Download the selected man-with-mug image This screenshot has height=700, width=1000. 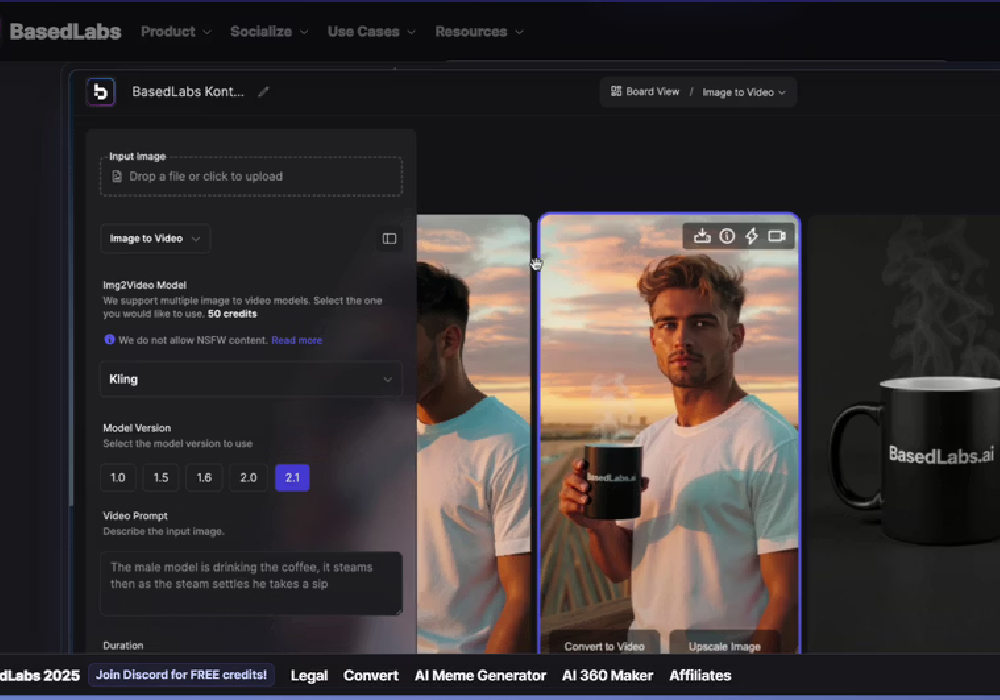point(702,236)
